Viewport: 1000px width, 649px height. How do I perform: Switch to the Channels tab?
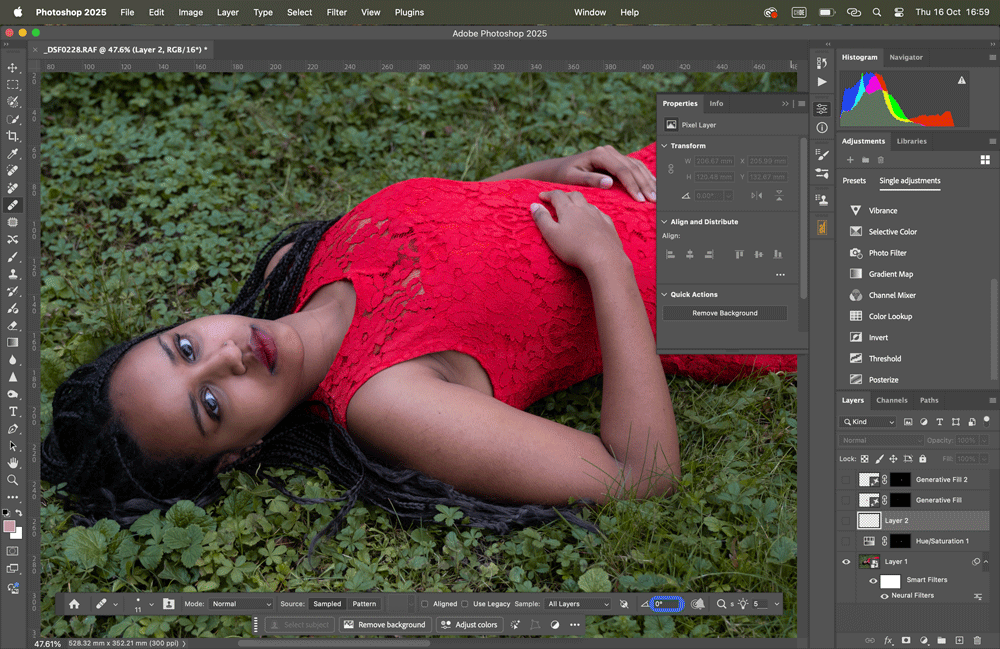coord(891,400)
